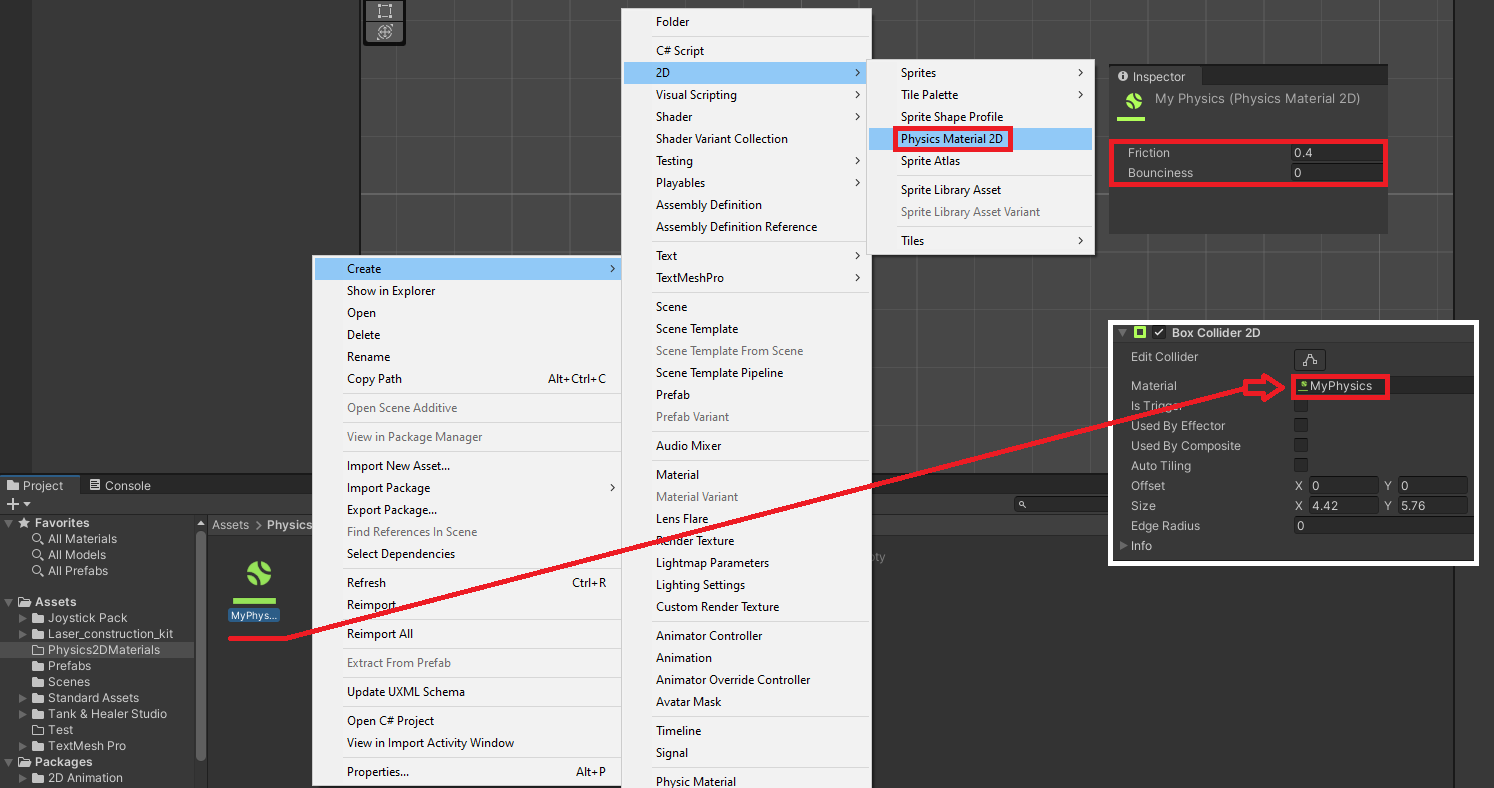
Task: Click the Size X field
Action: [1344, 506]
